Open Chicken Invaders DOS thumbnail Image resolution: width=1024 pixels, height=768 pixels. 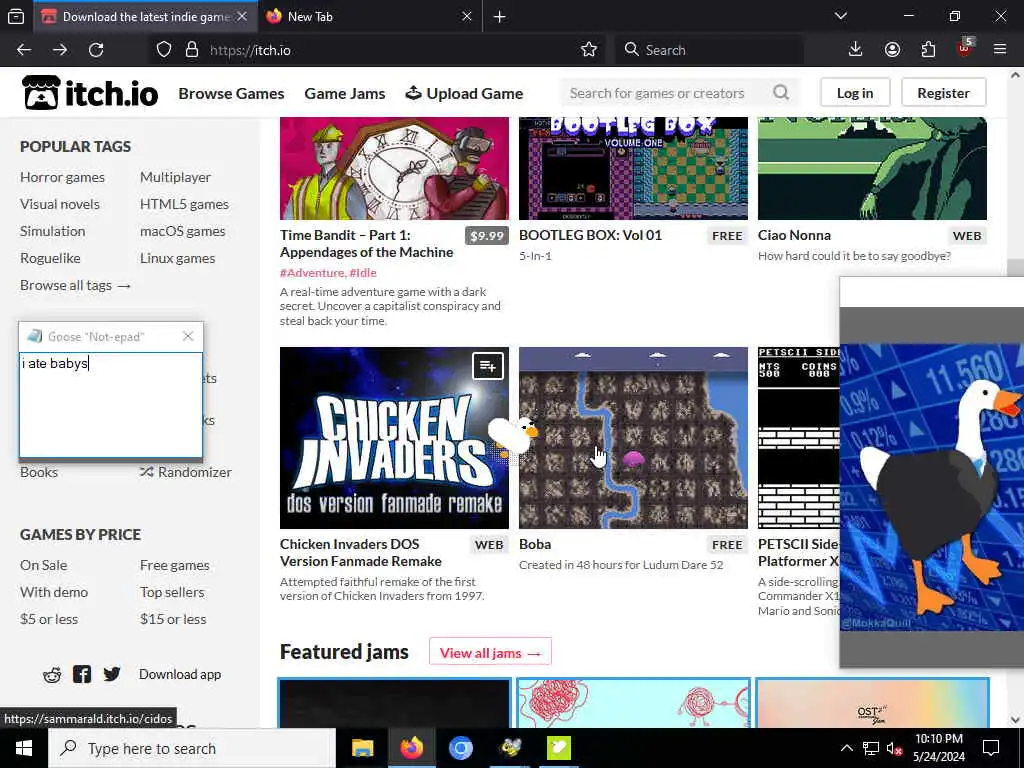[394, 438]
